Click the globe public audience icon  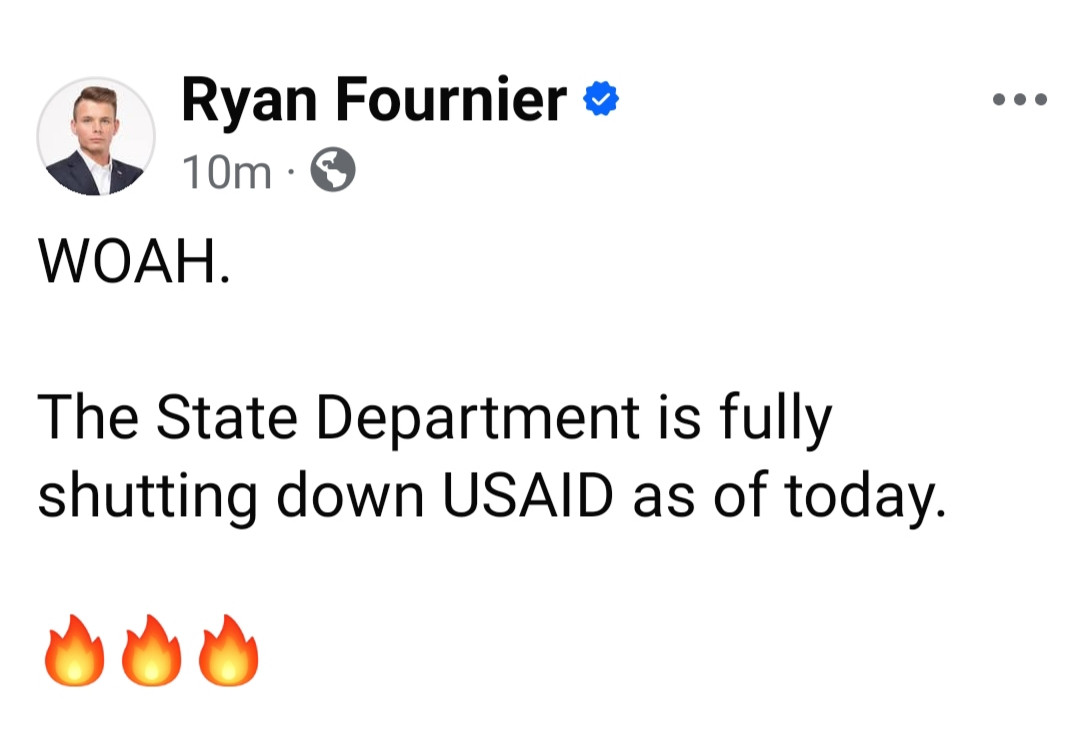tap(333, 172)
